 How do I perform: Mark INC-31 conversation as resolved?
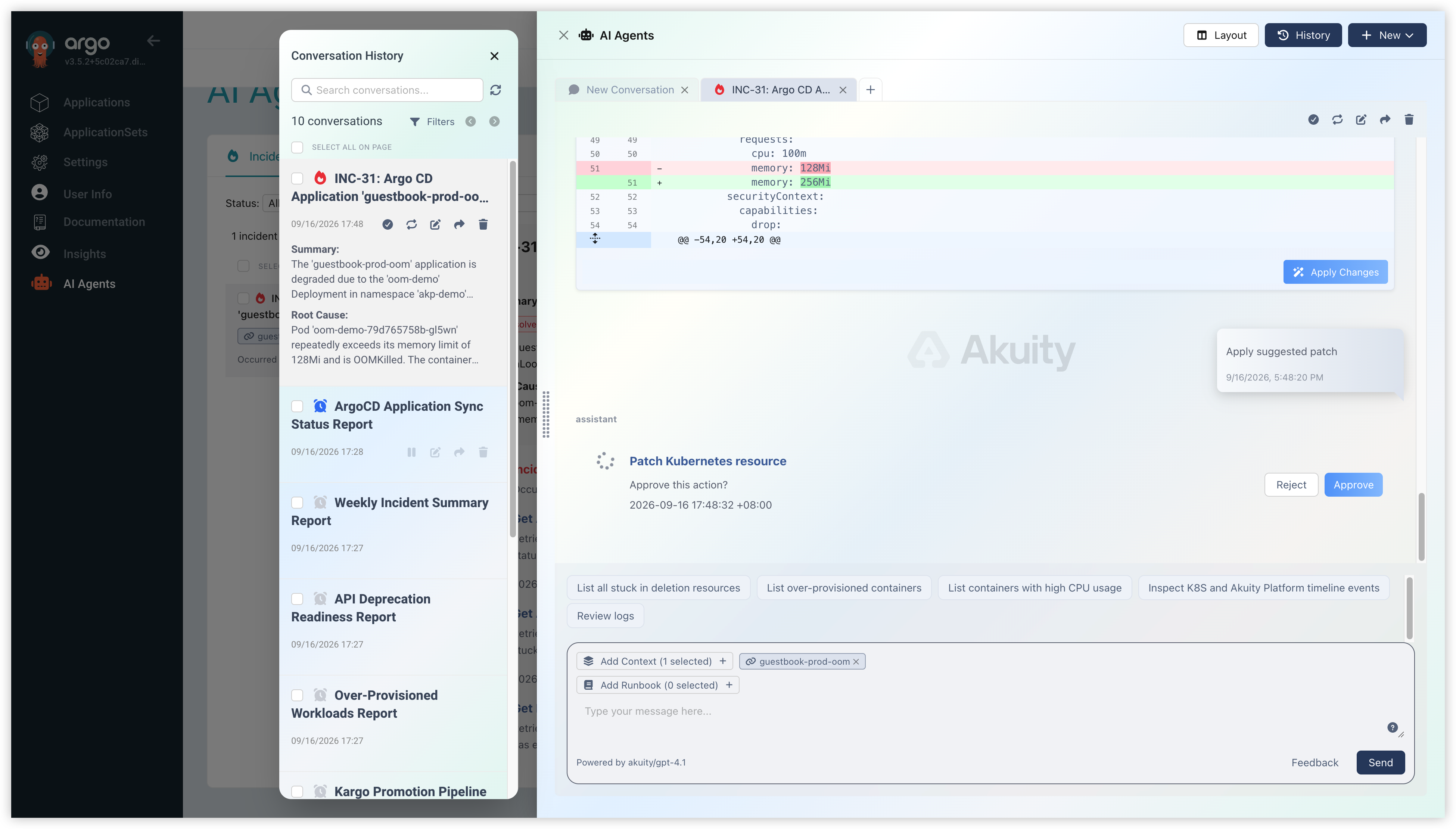point(388,224)
